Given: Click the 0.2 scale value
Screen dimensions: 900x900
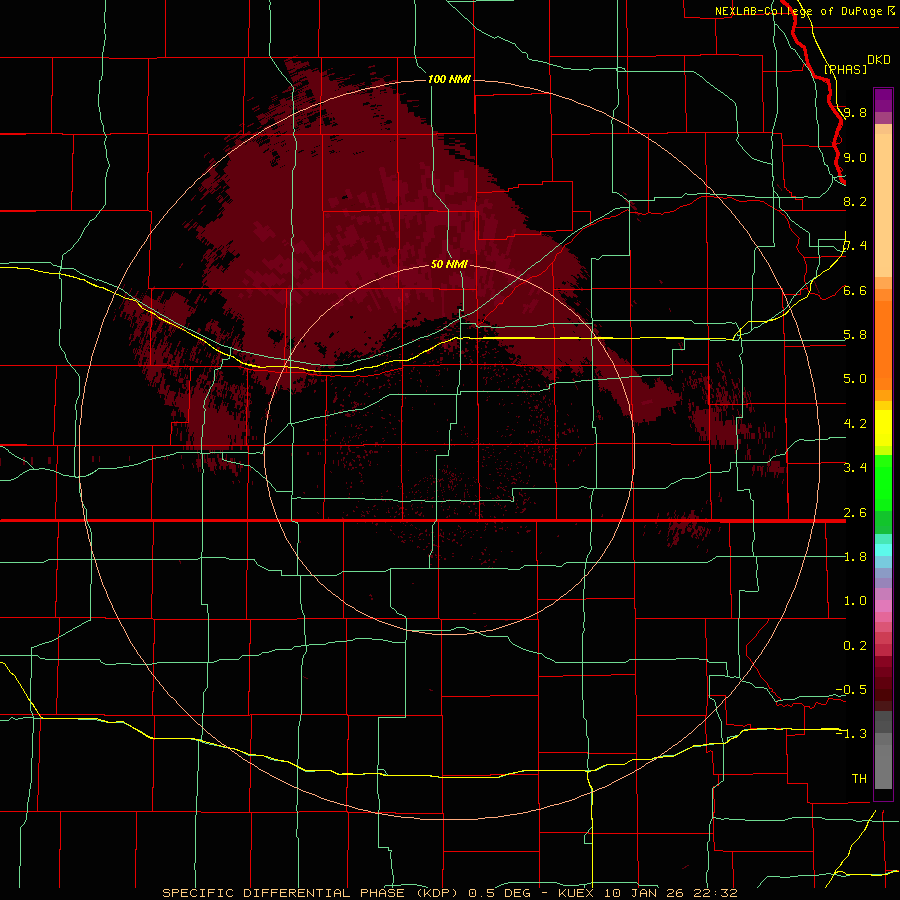Looking at the screenshot, I should click(x=855, y=646).
